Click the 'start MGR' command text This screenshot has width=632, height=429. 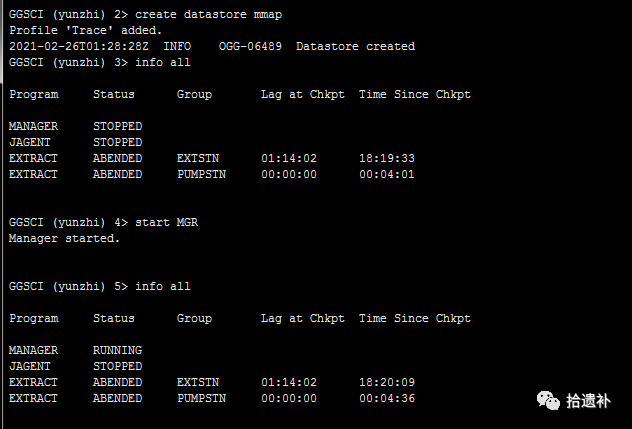166,223
